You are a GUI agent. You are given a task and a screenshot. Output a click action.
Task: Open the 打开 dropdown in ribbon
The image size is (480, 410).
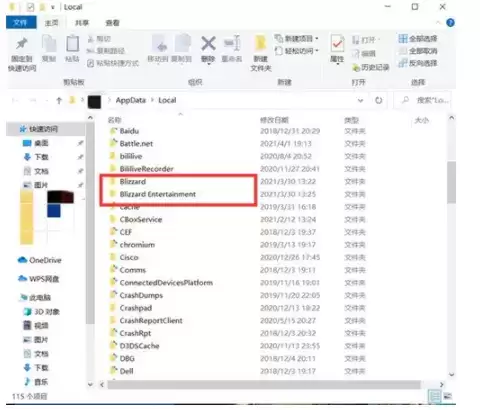click(x=366, y=40)
